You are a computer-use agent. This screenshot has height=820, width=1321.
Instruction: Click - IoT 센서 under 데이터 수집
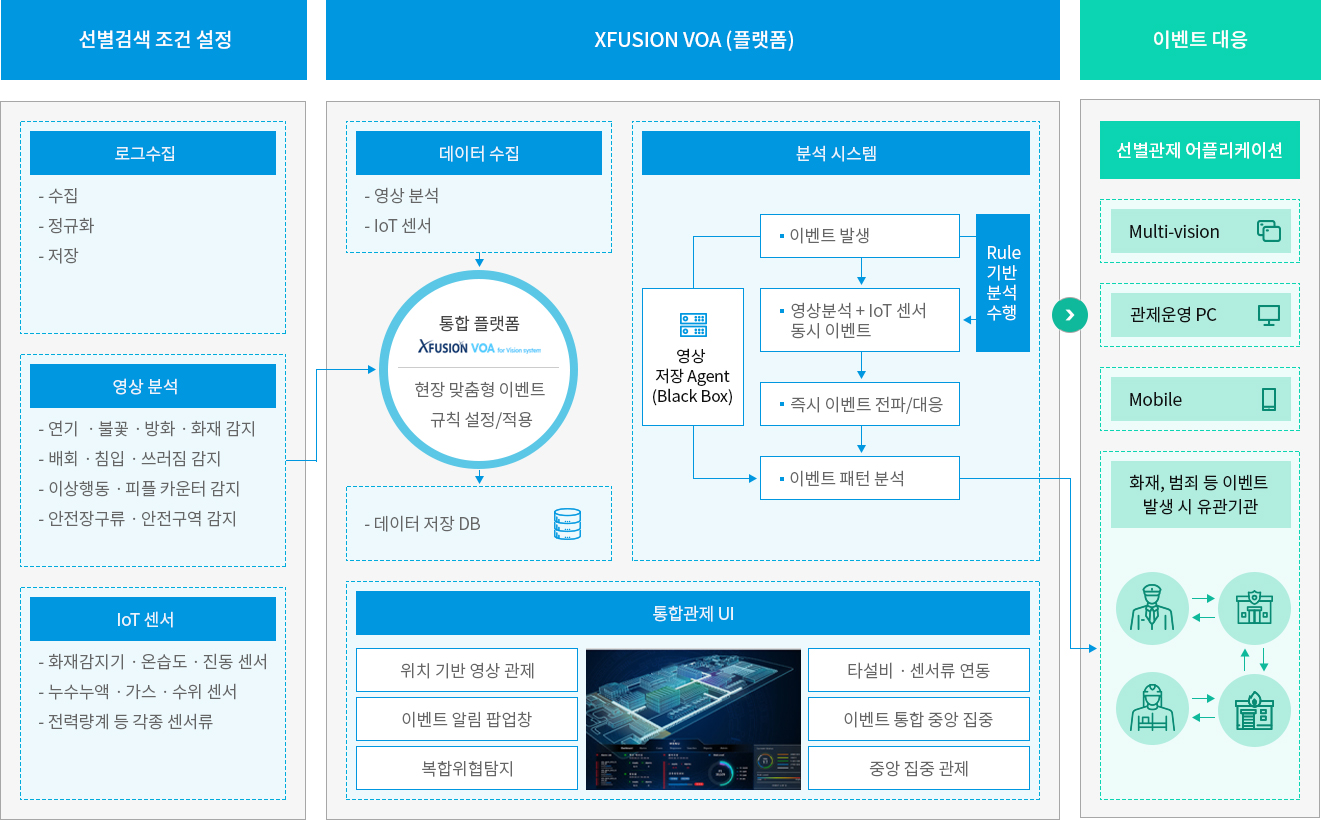(398, 225)
